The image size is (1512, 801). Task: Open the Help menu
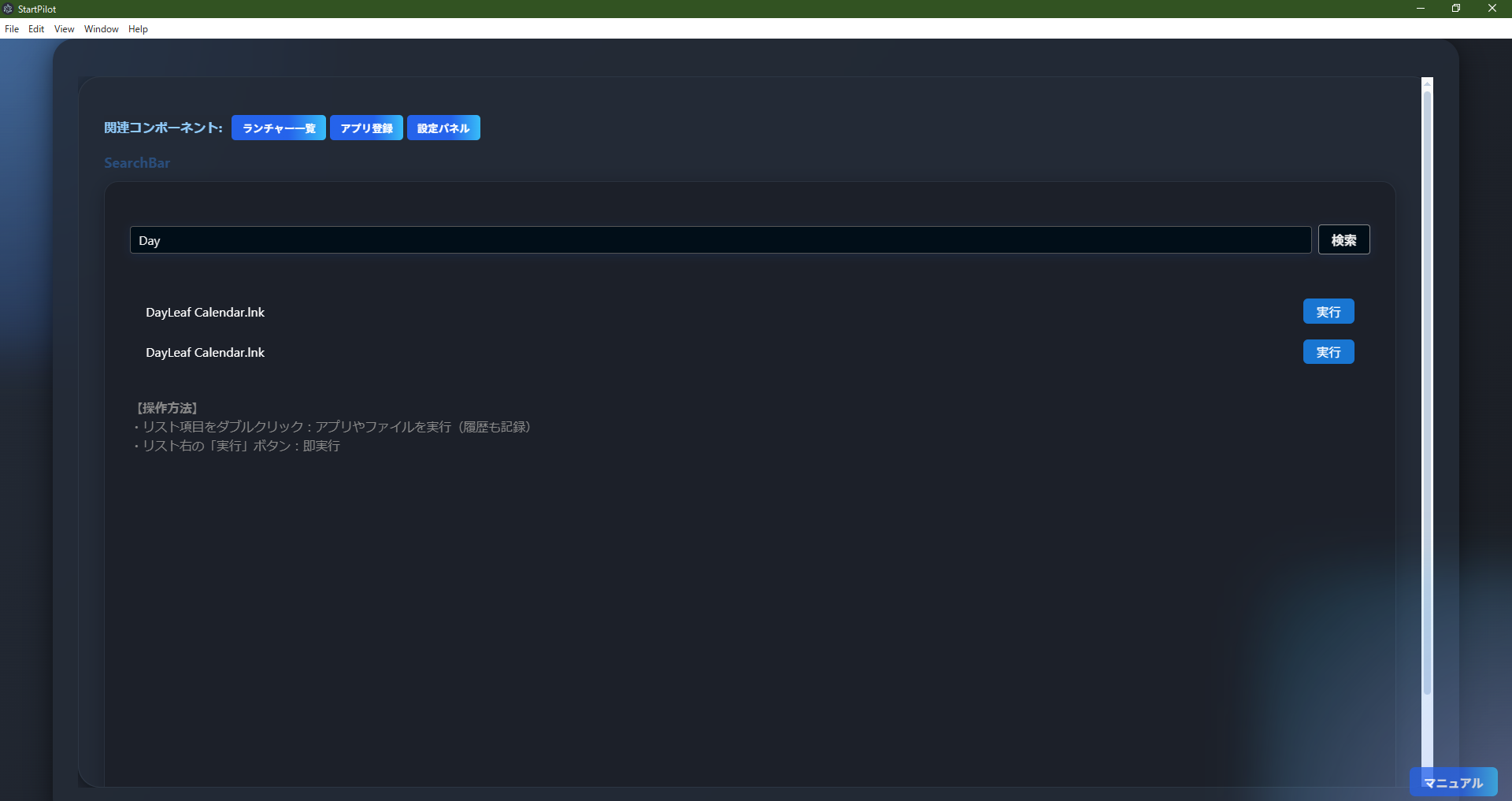pyautogui.click(x=138, y=28)
